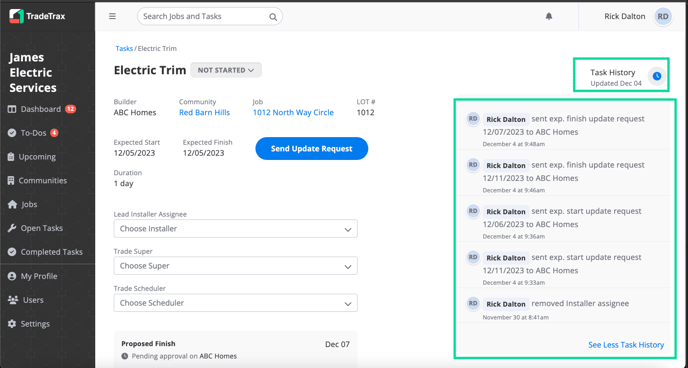The image size is (688, 368).
Task: Click the TradeTrax logo icon
Action: click(x=16, y=16)
